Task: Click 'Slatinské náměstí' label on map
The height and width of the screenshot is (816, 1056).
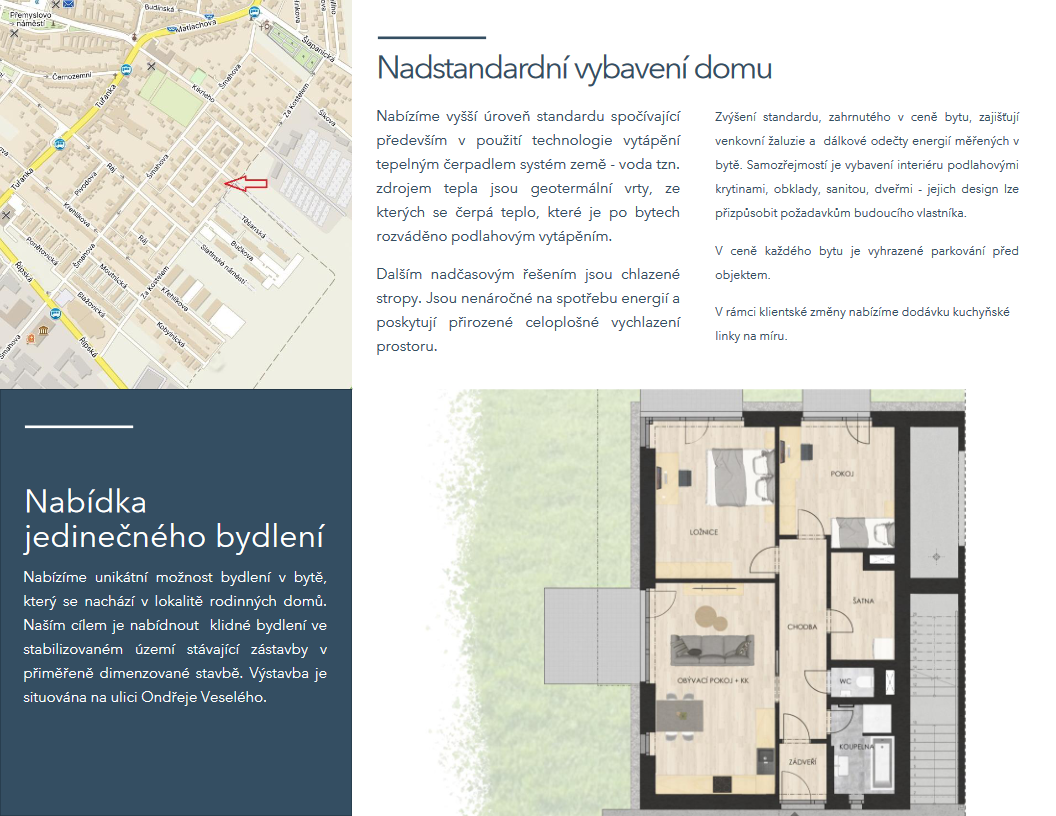Action: (x=224, y=265)
